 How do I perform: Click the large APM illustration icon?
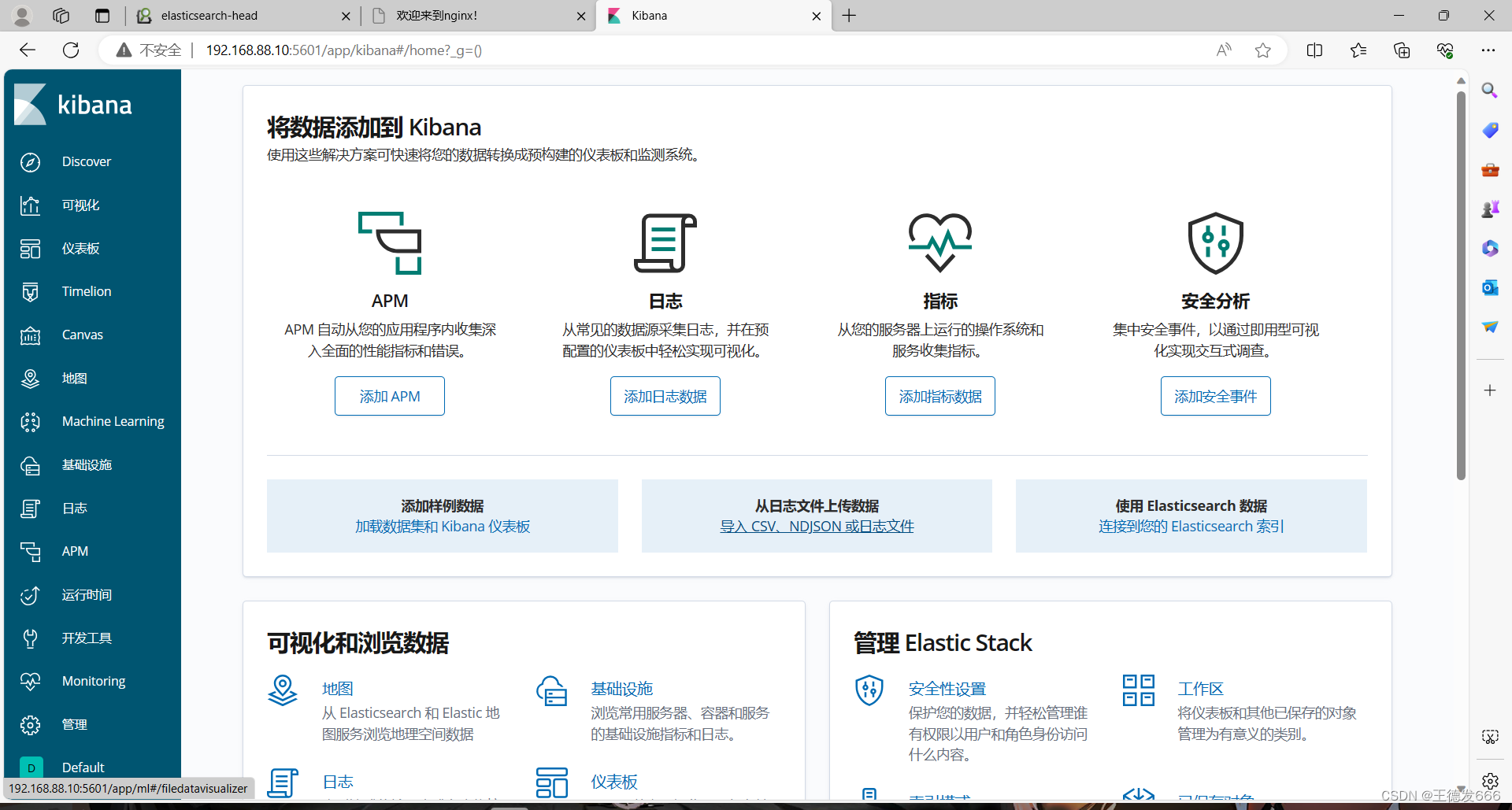(390, 242)
